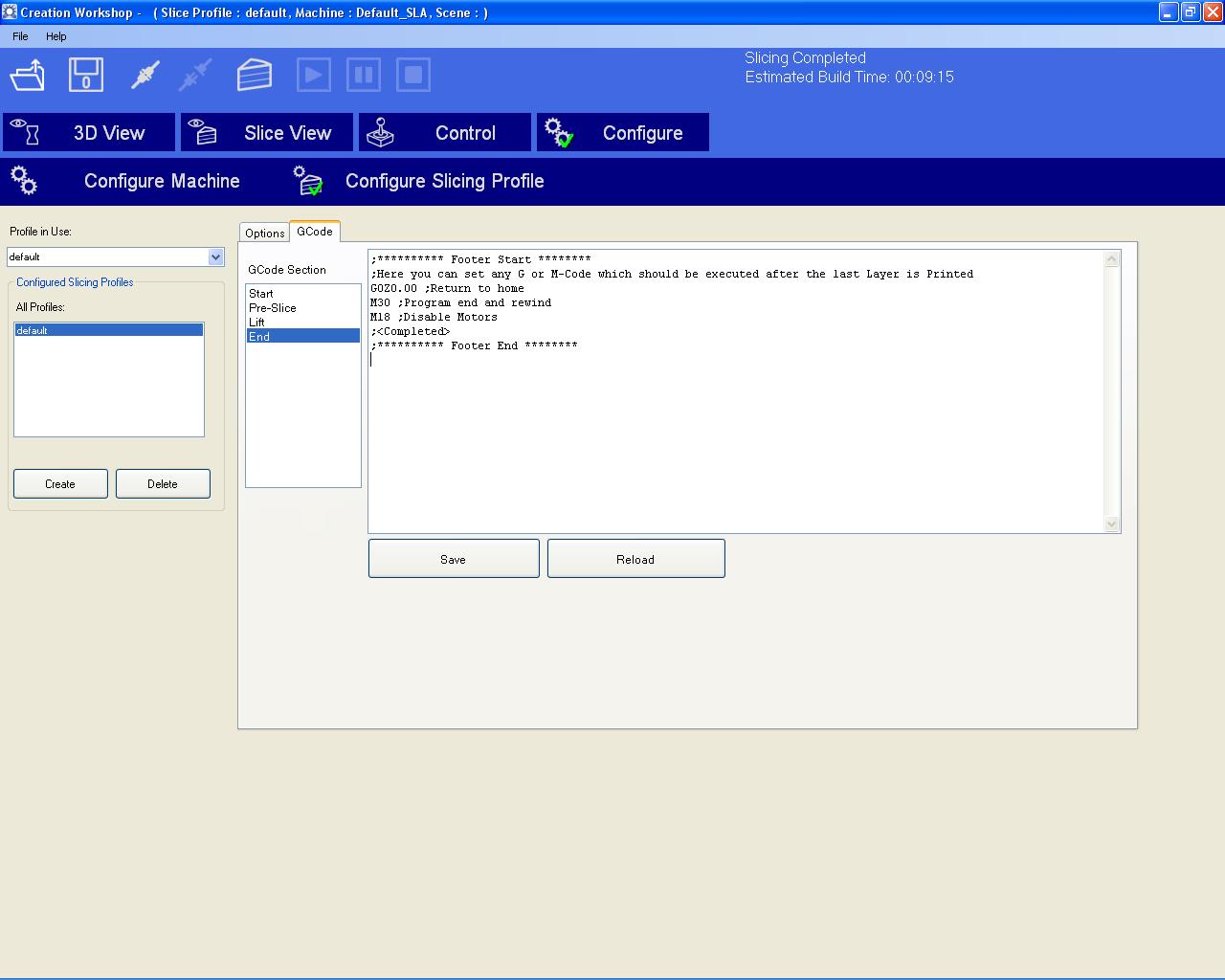Switch to 3D View
This screenshot has height=980, width=1225.
(89, 133)
